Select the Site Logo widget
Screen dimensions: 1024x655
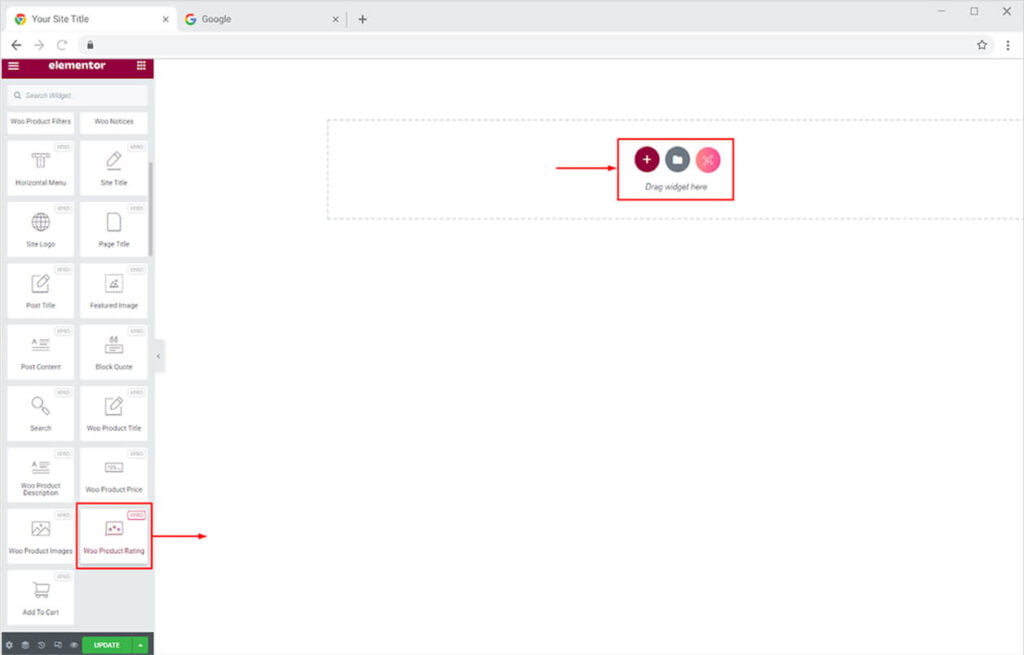pyautogui.click(x=41, y=229)
